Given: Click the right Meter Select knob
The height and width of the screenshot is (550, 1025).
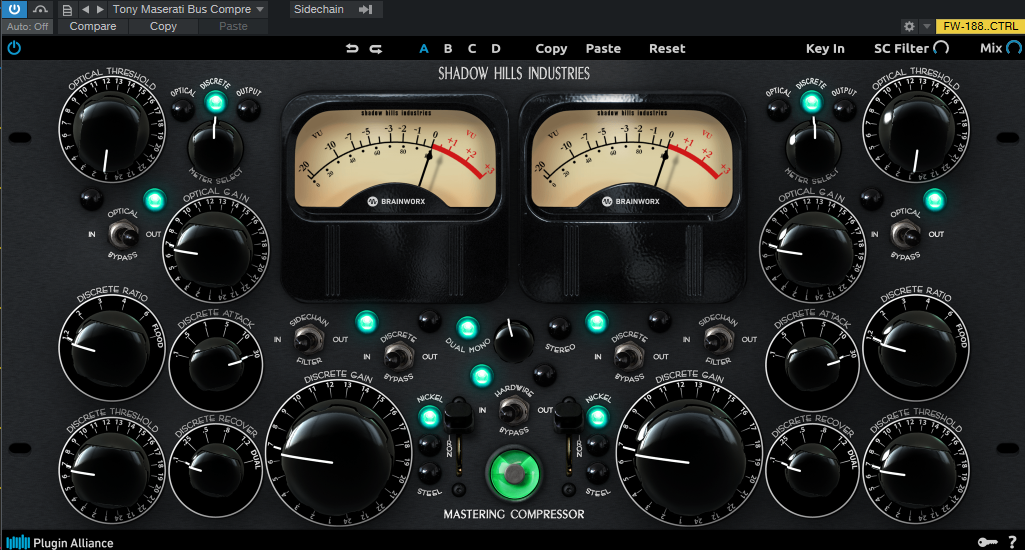Looking at the screenshot, I should pos(813,146).
